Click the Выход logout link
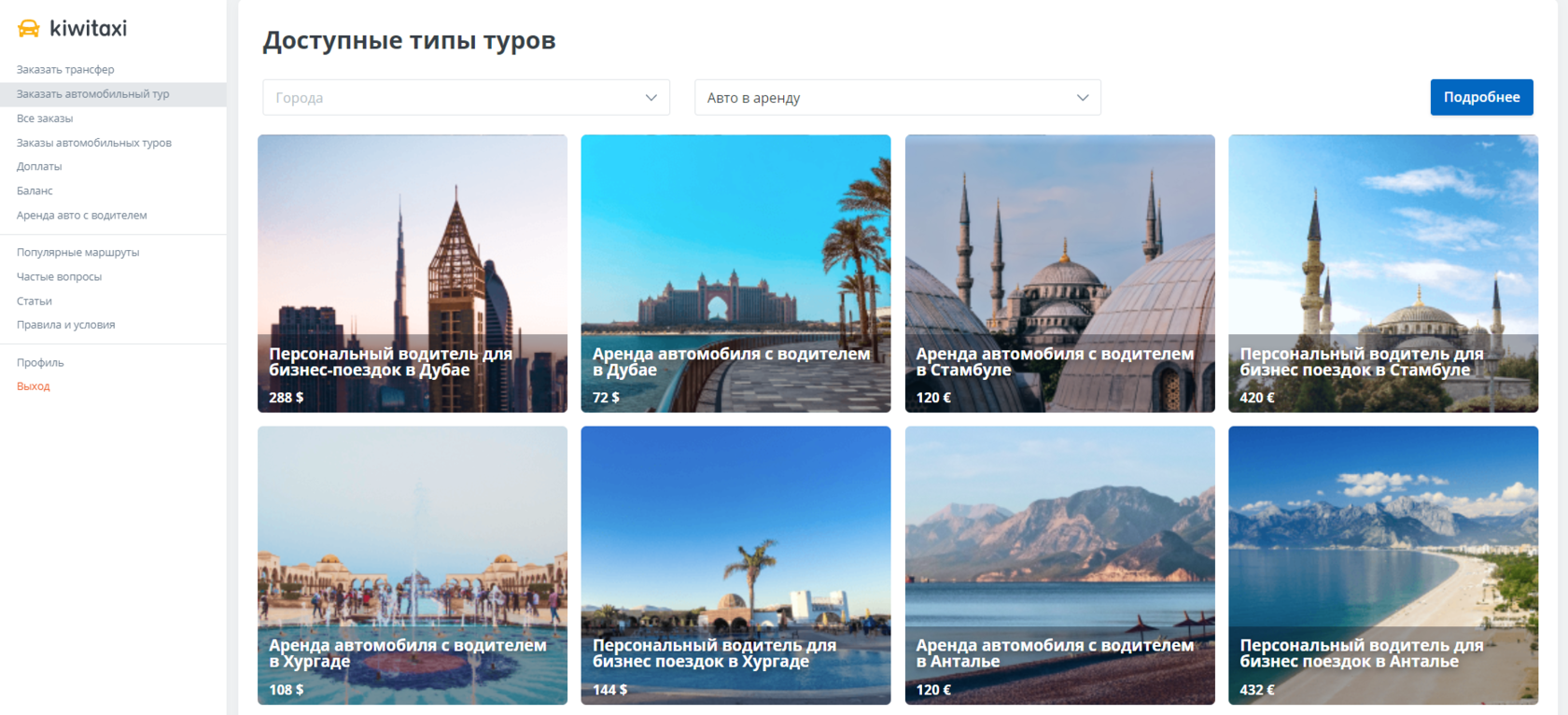 (x=34, y=386)
